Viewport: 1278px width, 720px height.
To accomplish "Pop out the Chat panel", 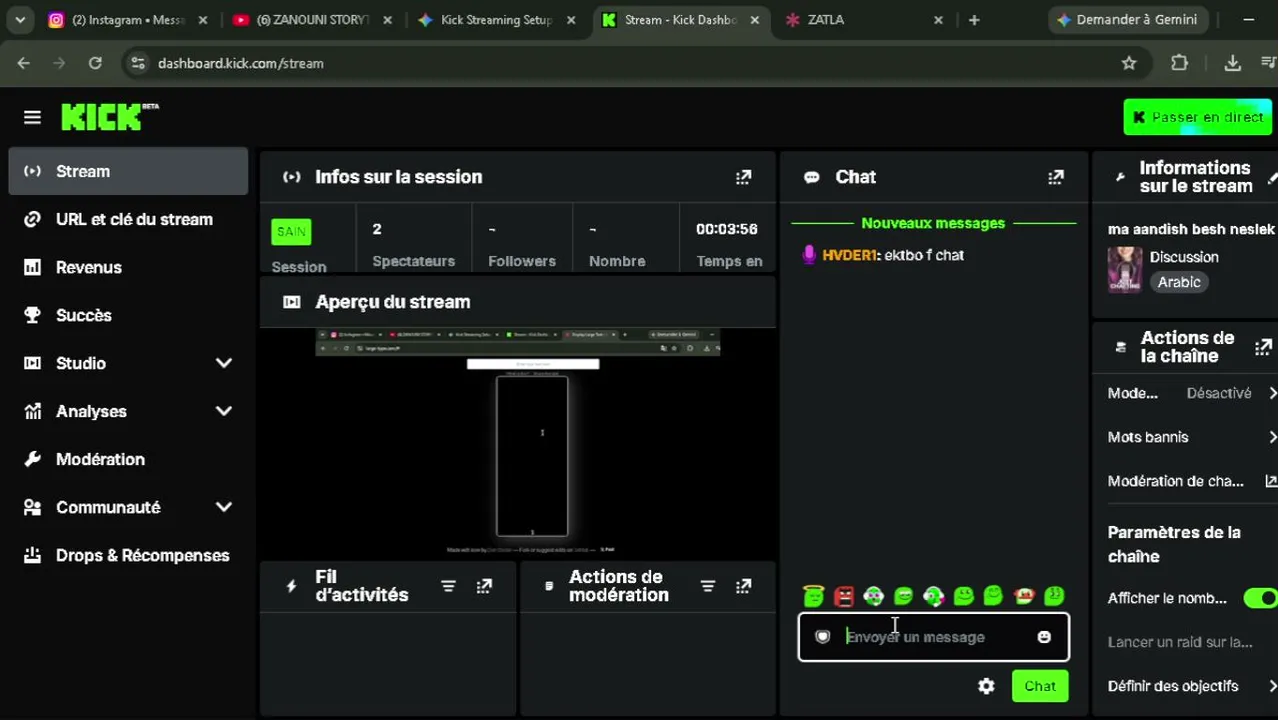I will tap(1055, 177).
